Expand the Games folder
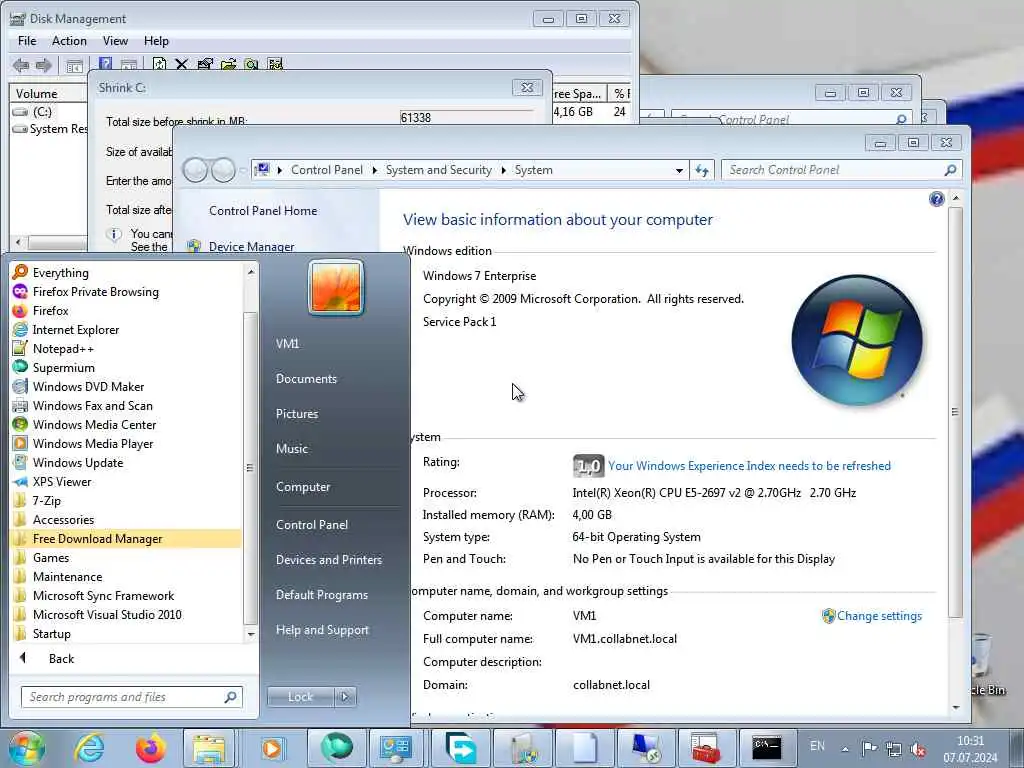The image size is (1024, 768). tap(50, 558)
